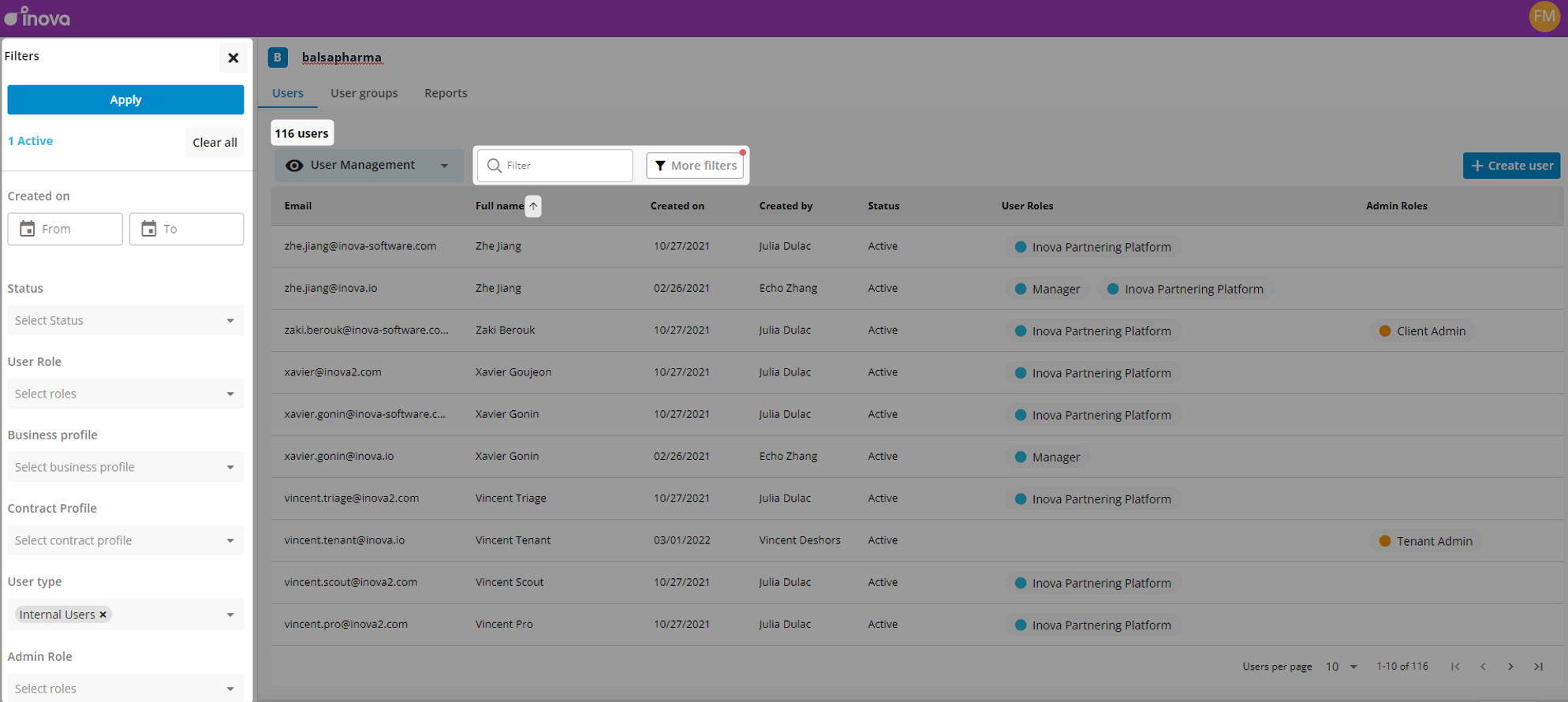Open the User type dropdown arrow
1568x702 pixels.
[x=230, y=614]
